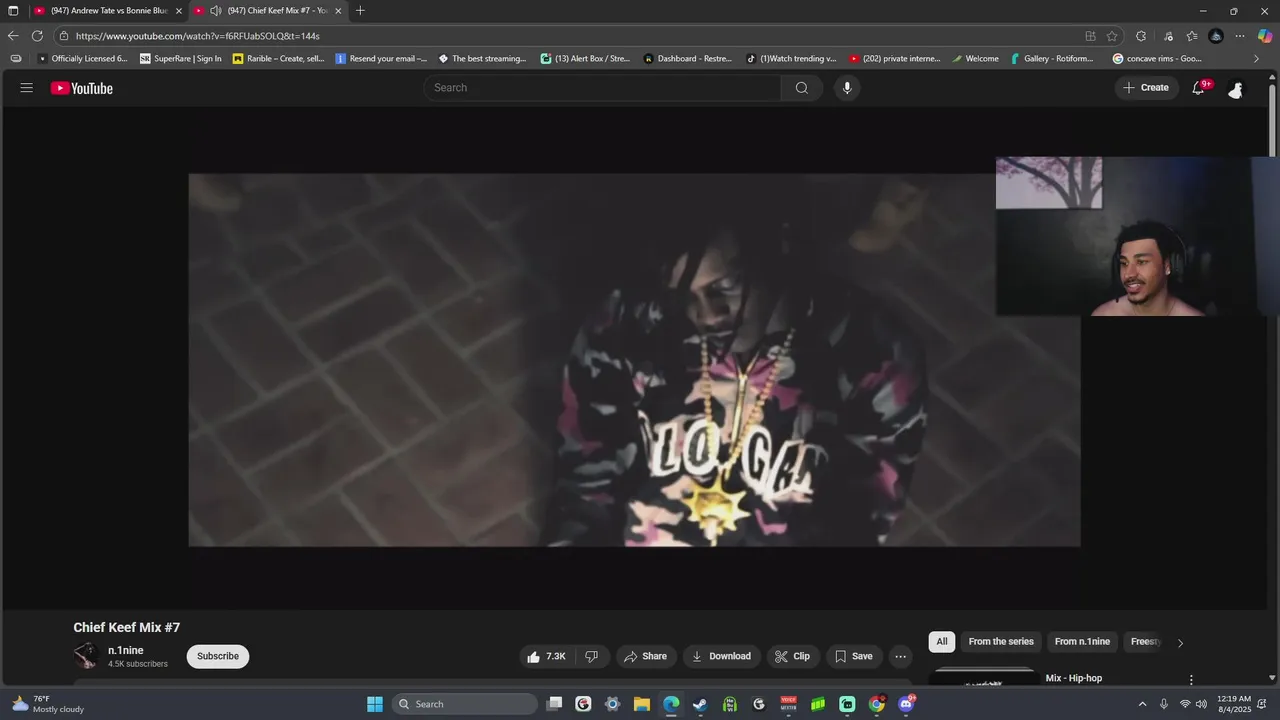
Task: Open the Voicemeeter taskbar icon
Action: point(788,704)
